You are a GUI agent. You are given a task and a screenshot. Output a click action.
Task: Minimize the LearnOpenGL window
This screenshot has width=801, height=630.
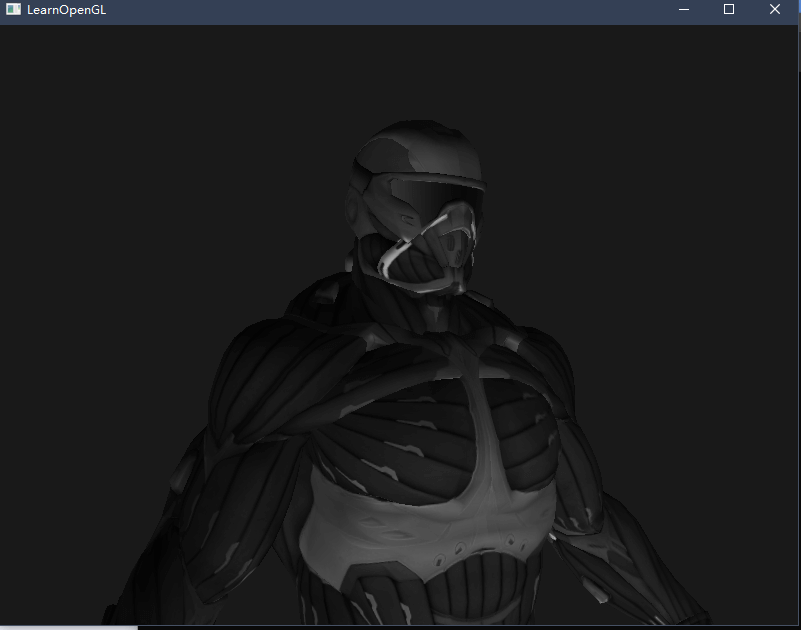[684, 10]
